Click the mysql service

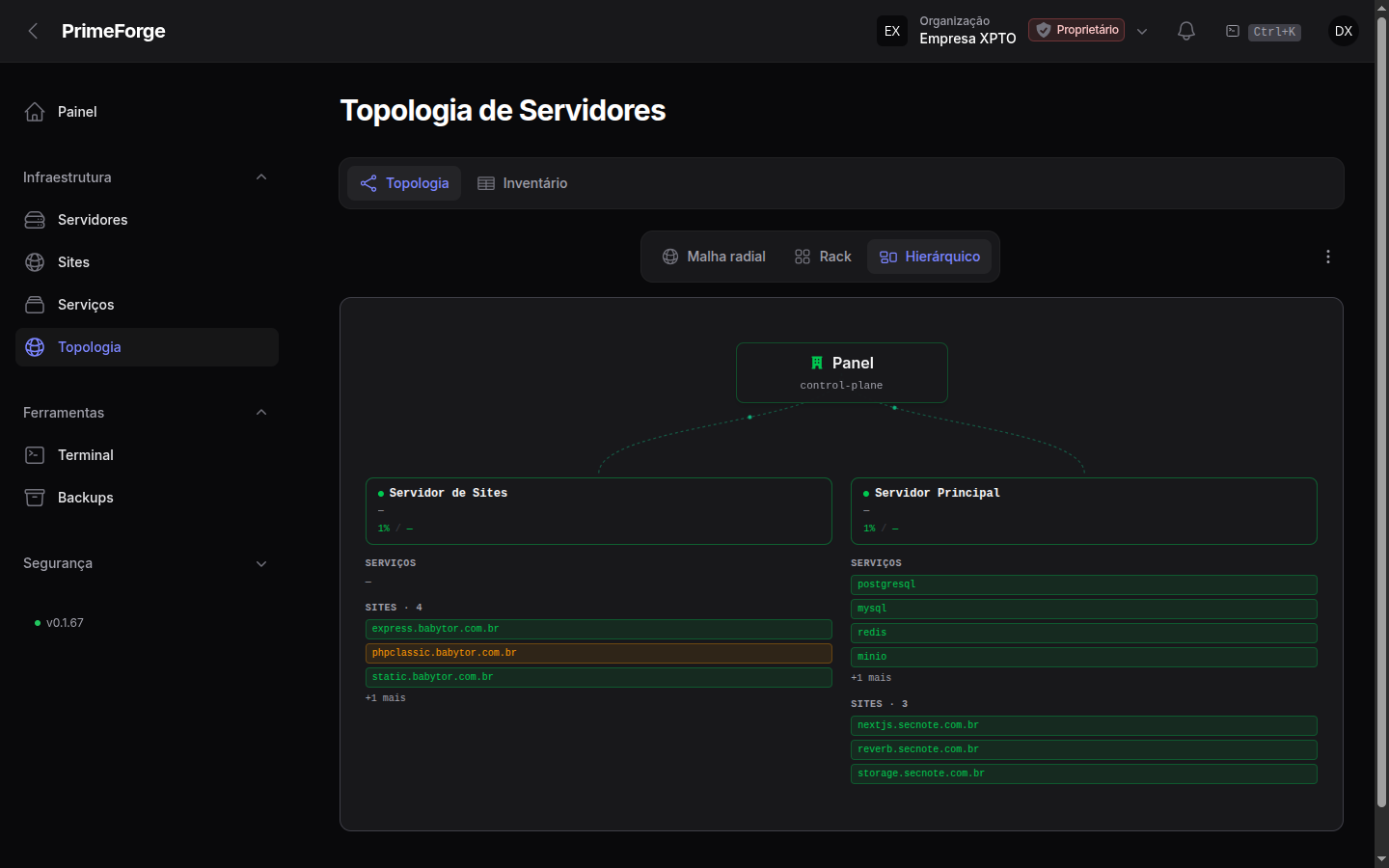coord(1084,609)
